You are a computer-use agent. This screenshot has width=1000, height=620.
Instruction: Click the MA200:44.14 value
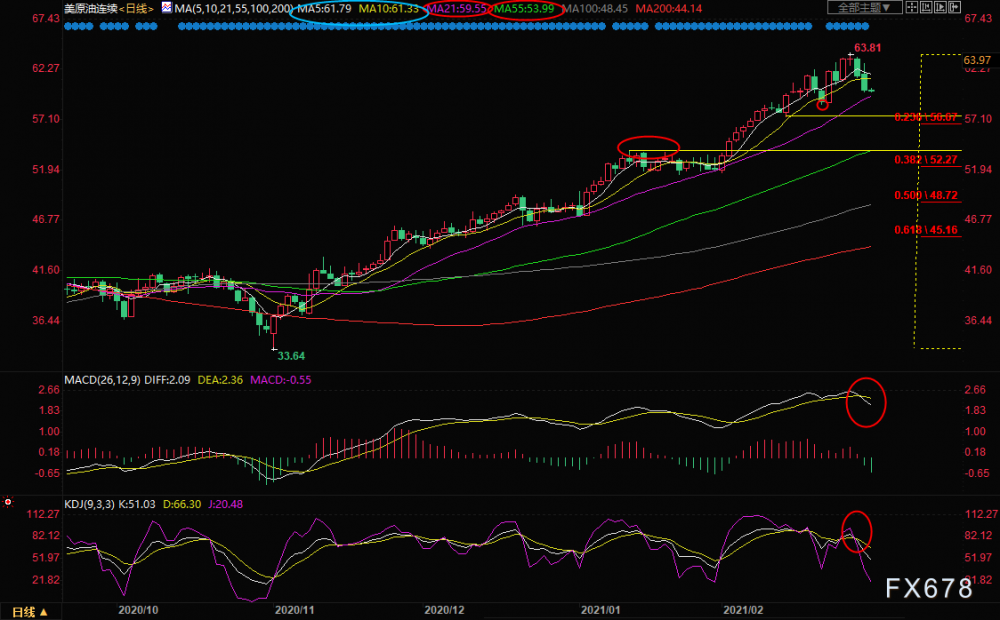pyautogui.click(x=668, y=9)
